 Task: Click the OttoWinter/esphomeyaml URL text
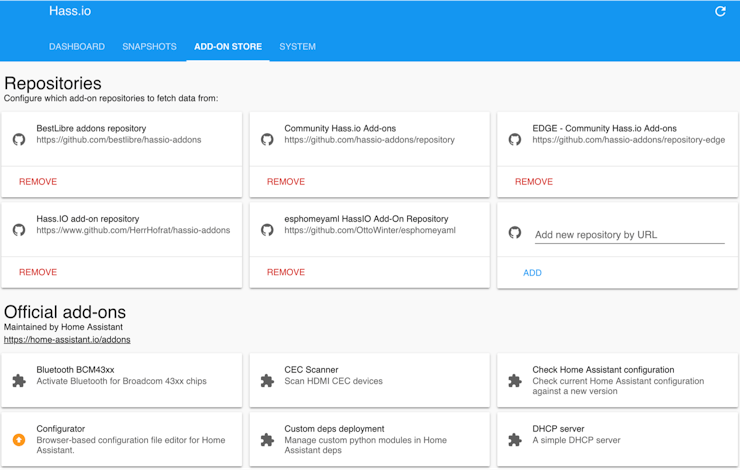coord(370,230)
